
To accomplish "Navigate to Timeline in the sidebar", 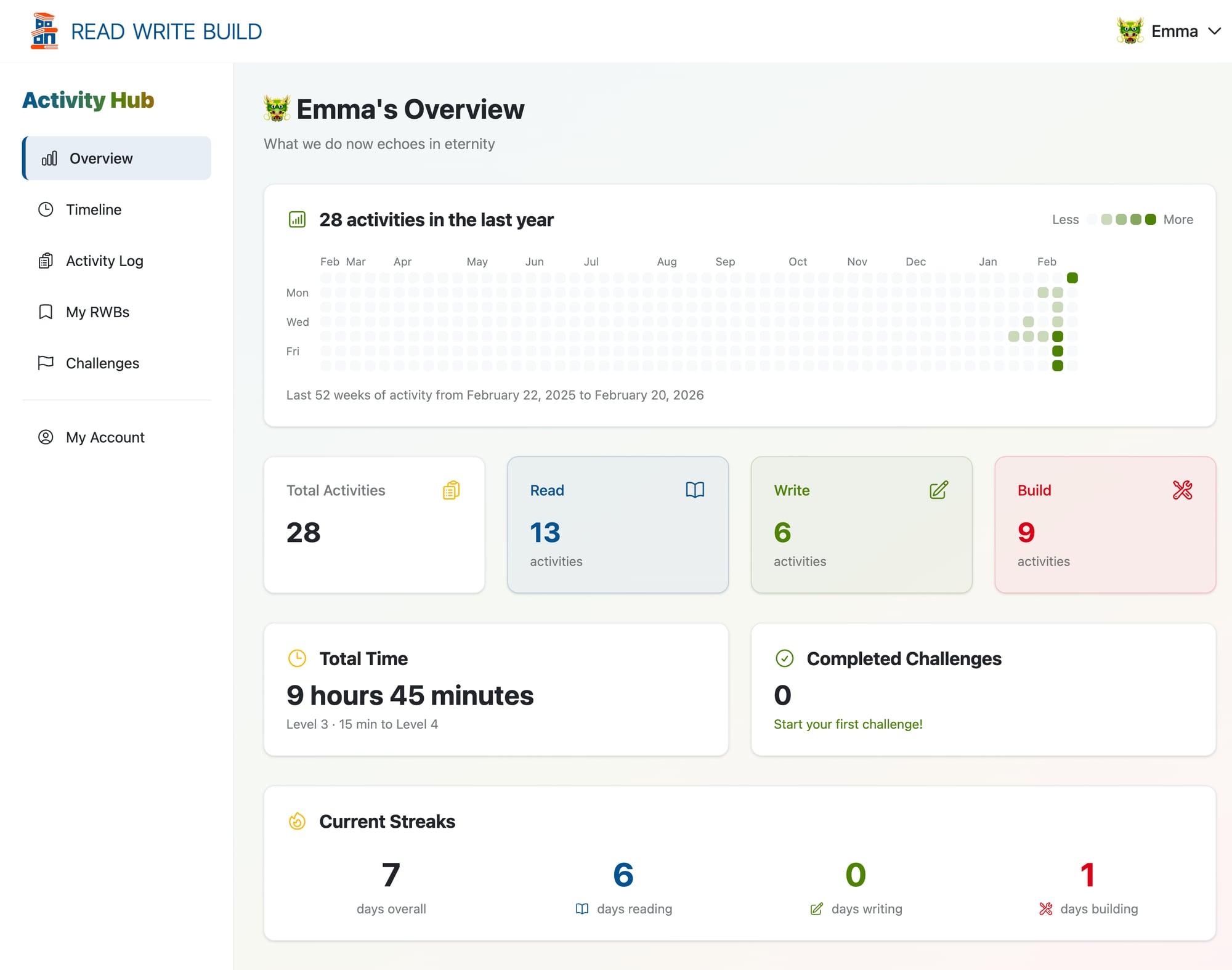I will pyautogui.click(x=94, y=209).
